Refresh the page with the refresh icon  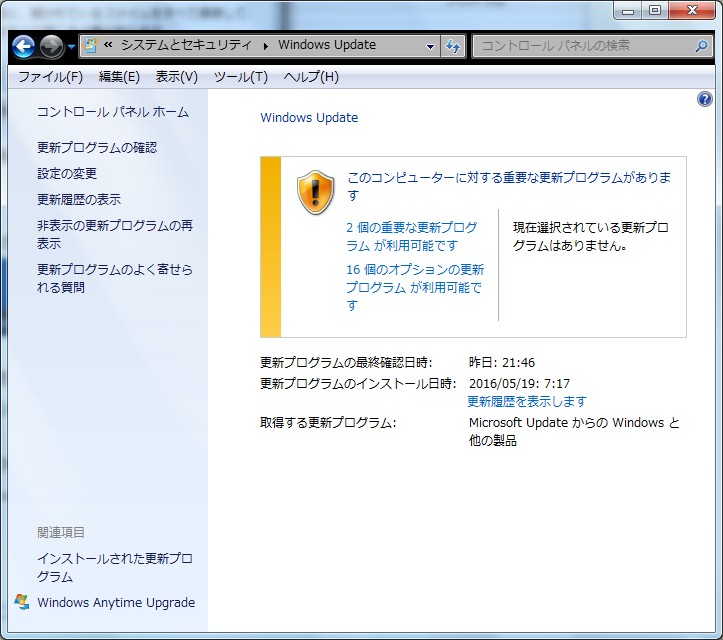(453, 46)
